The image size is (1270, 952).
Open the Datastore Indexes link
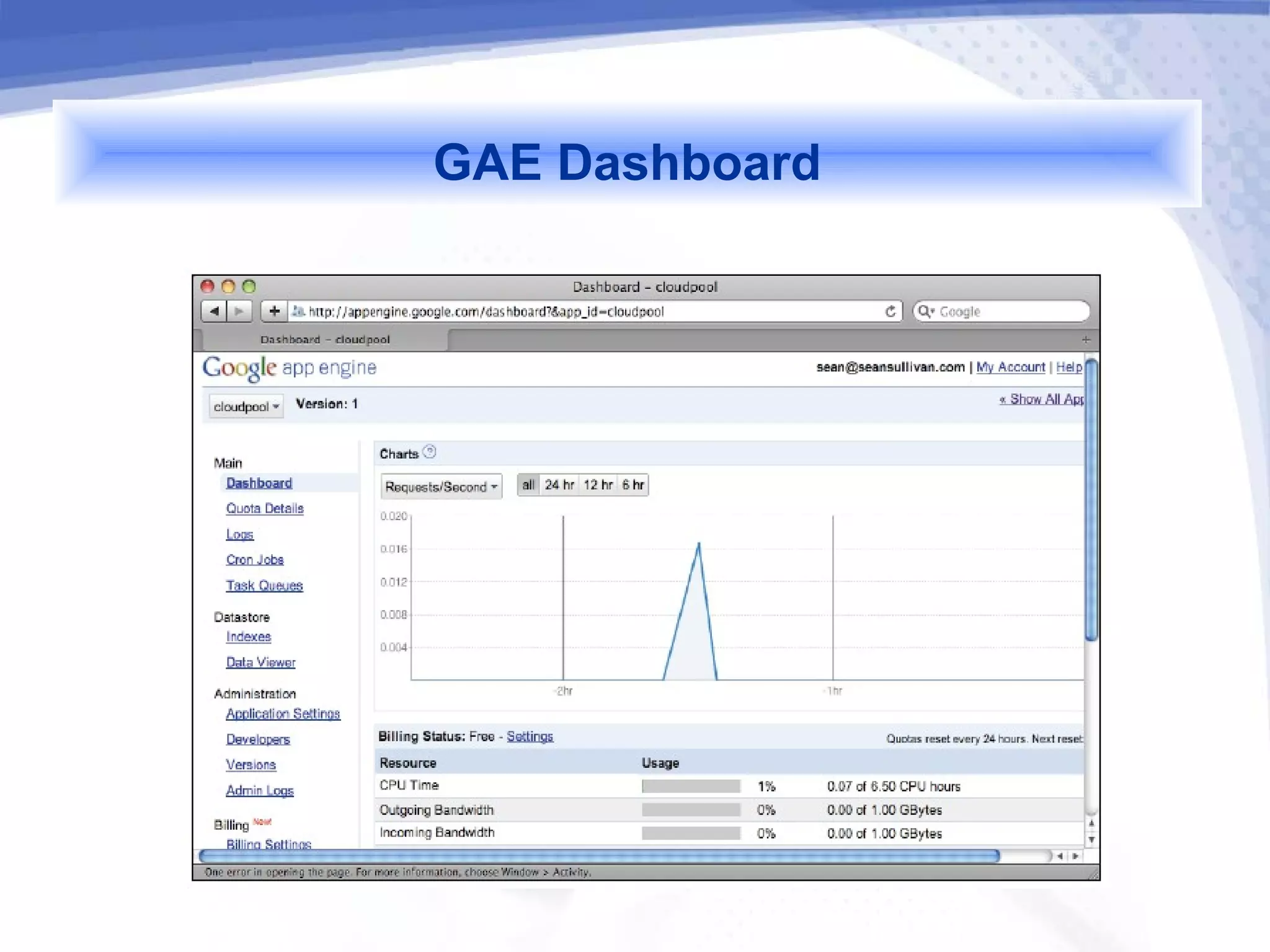point(249,637)
